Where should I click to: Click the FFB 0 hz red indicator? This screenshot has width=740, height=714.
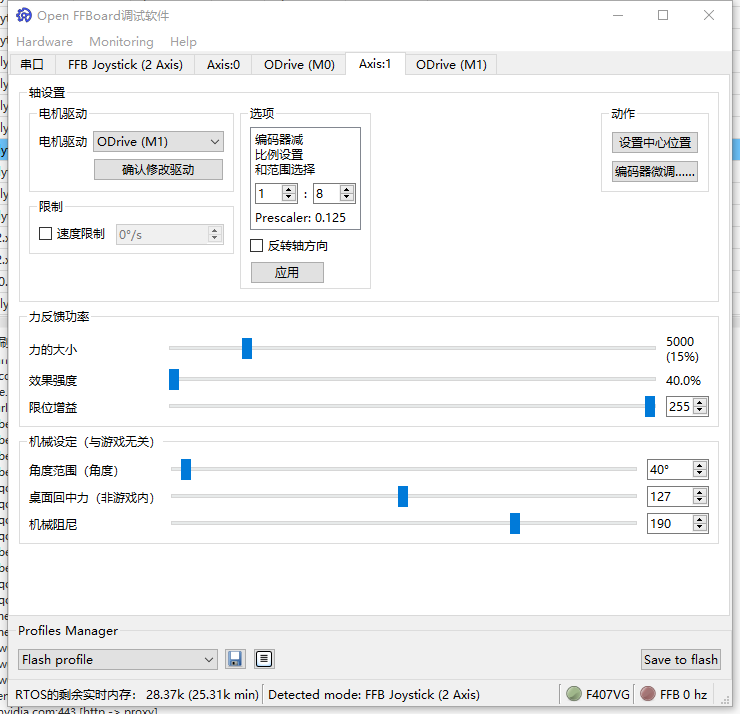pyautogui.click(x=648, y=694)
